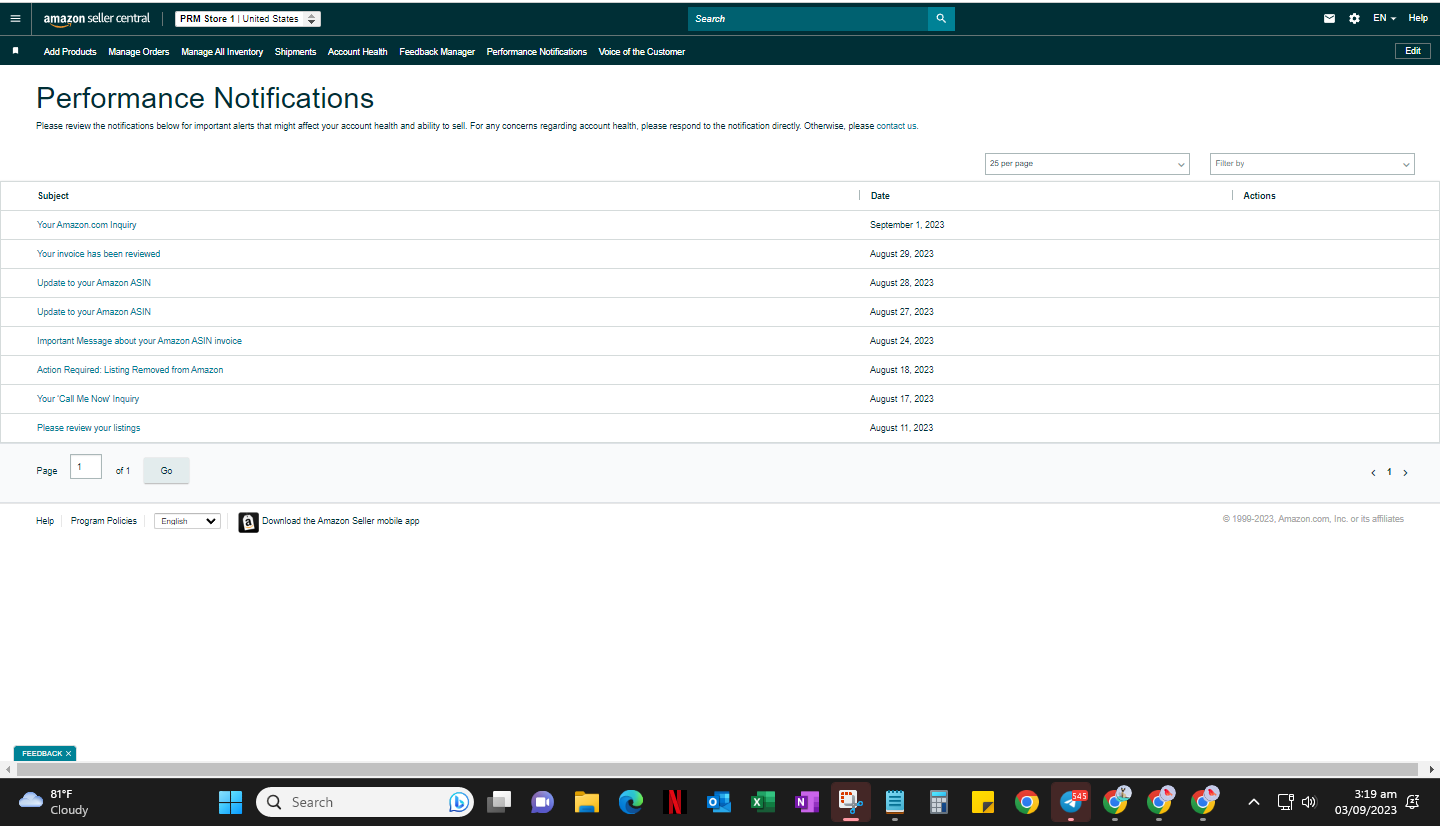
Task: Open 'Important Message about your Amazon ASIN invoice'
Action: (139, 341)
